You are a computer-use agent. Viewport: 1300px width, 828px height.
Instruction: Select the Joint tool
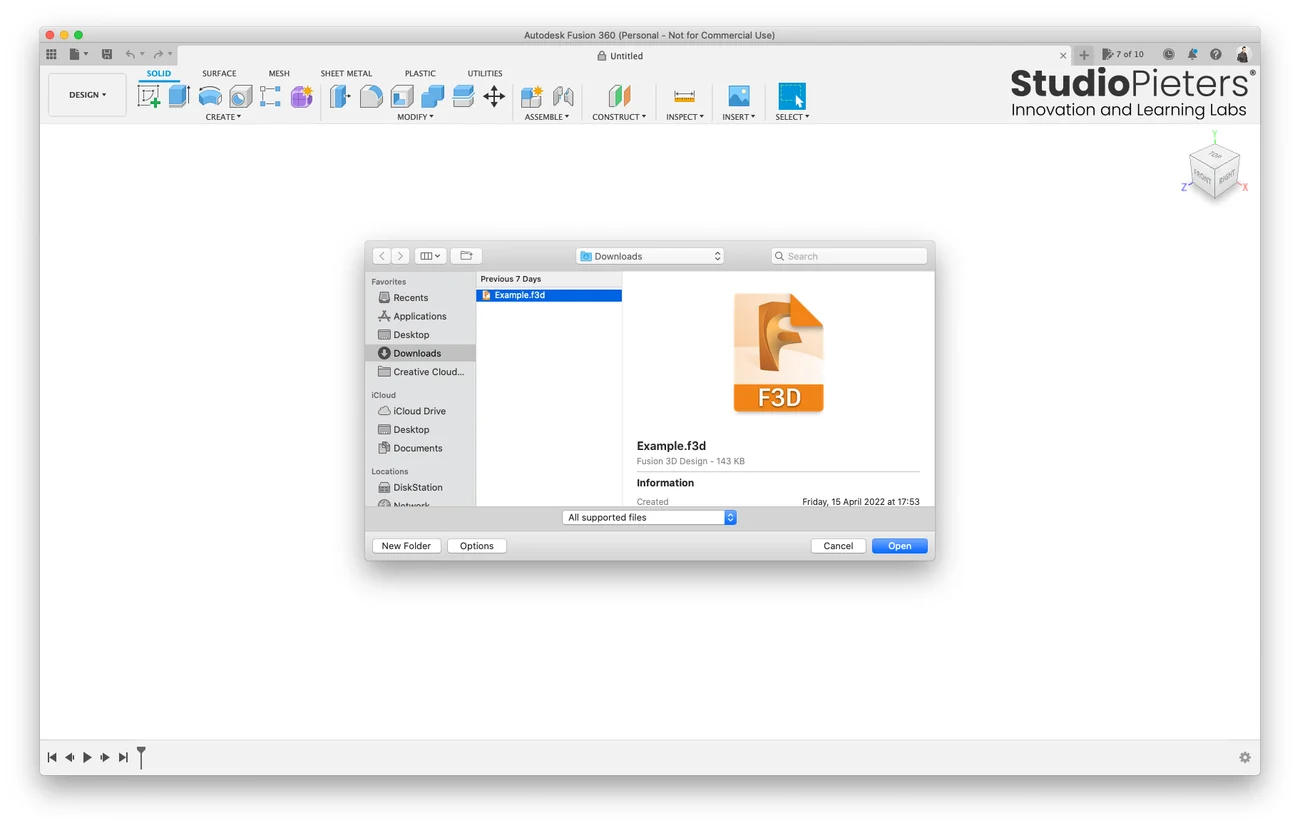click(x=563, y=96)
